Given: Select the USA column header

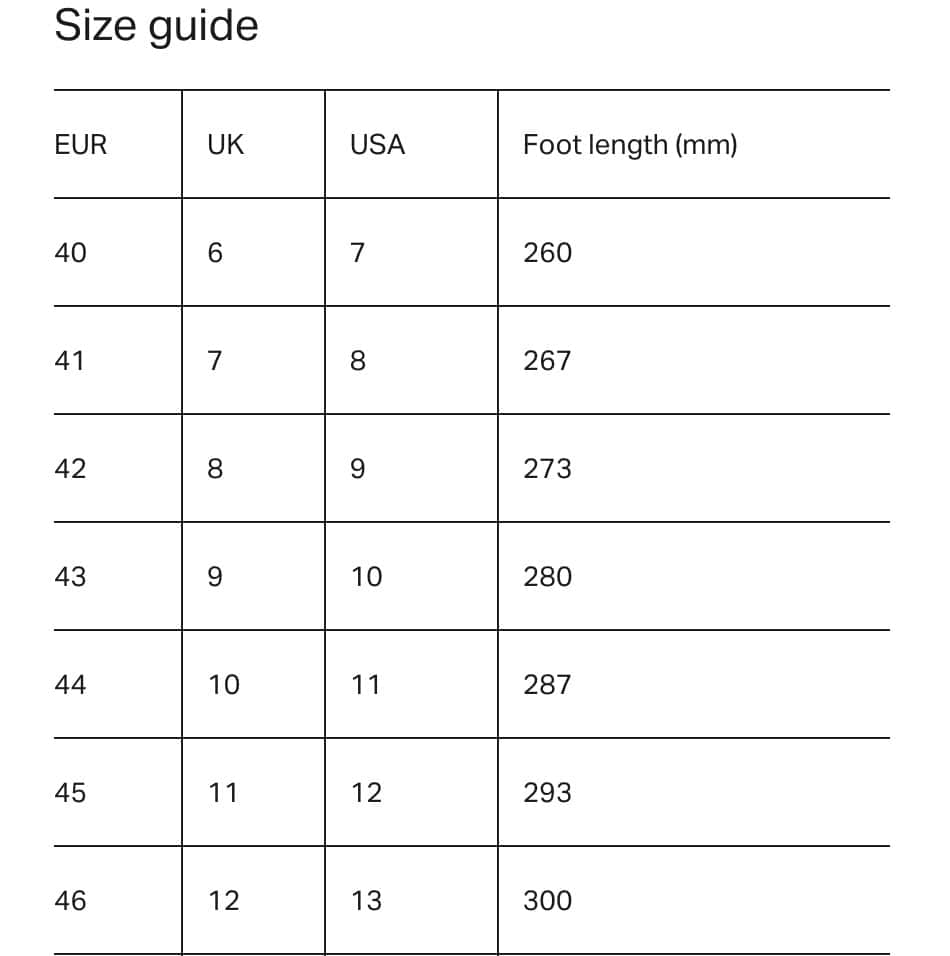Looking at the screenshot, I should tap(377, 145).
